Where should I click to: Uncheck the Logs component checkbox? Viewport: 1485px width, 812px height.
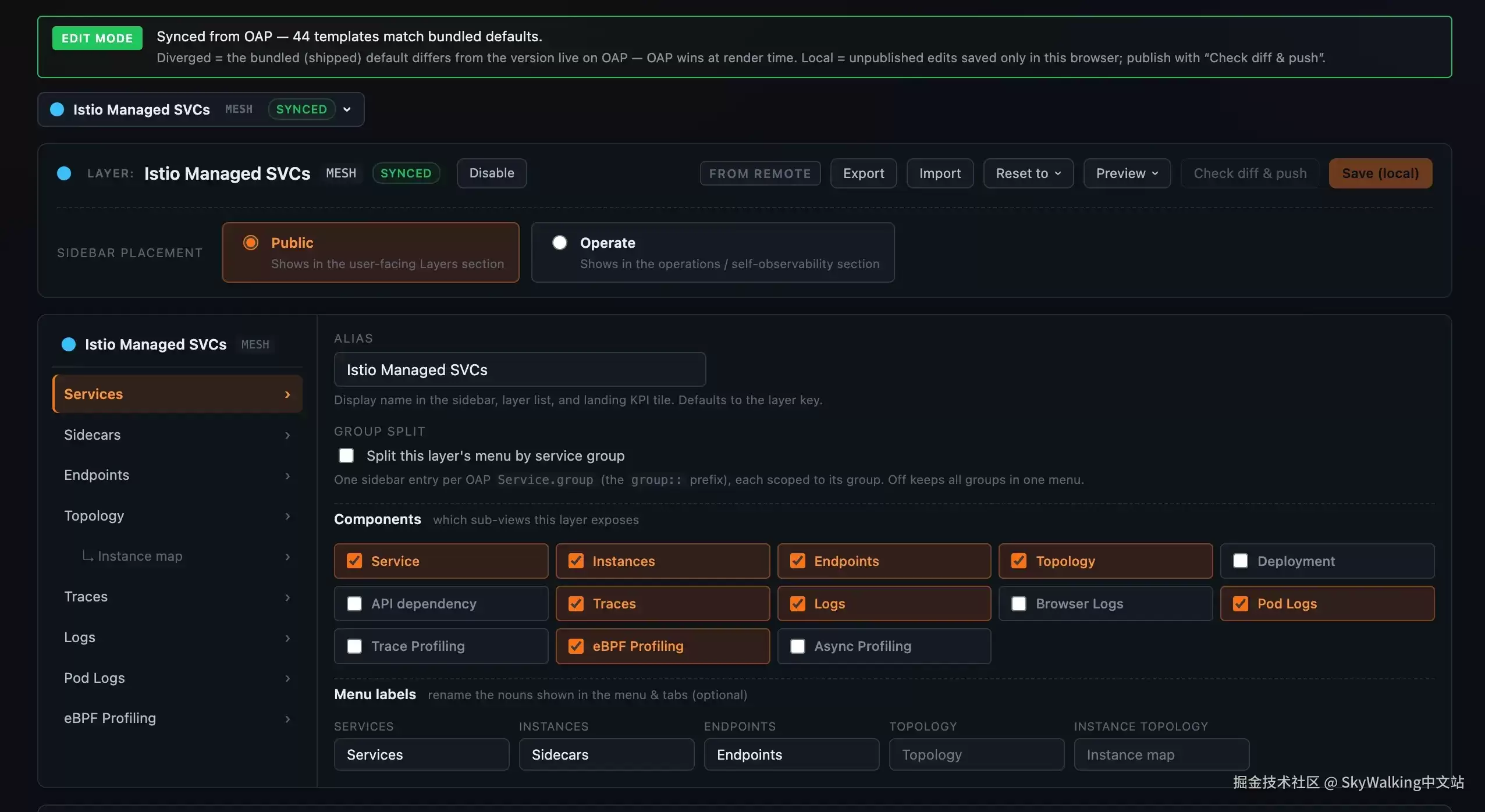[798, 604]
